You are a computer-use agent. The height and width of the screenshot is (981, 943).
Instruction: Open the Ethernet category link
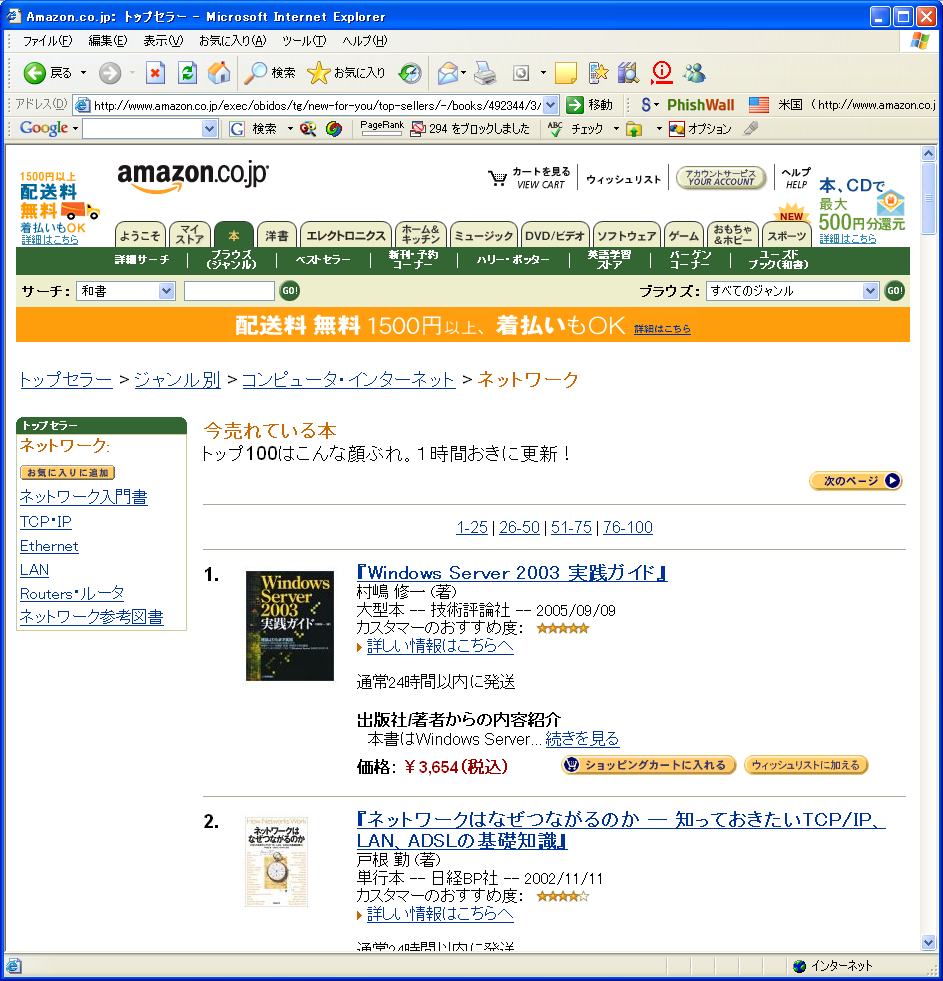point(49,546)
